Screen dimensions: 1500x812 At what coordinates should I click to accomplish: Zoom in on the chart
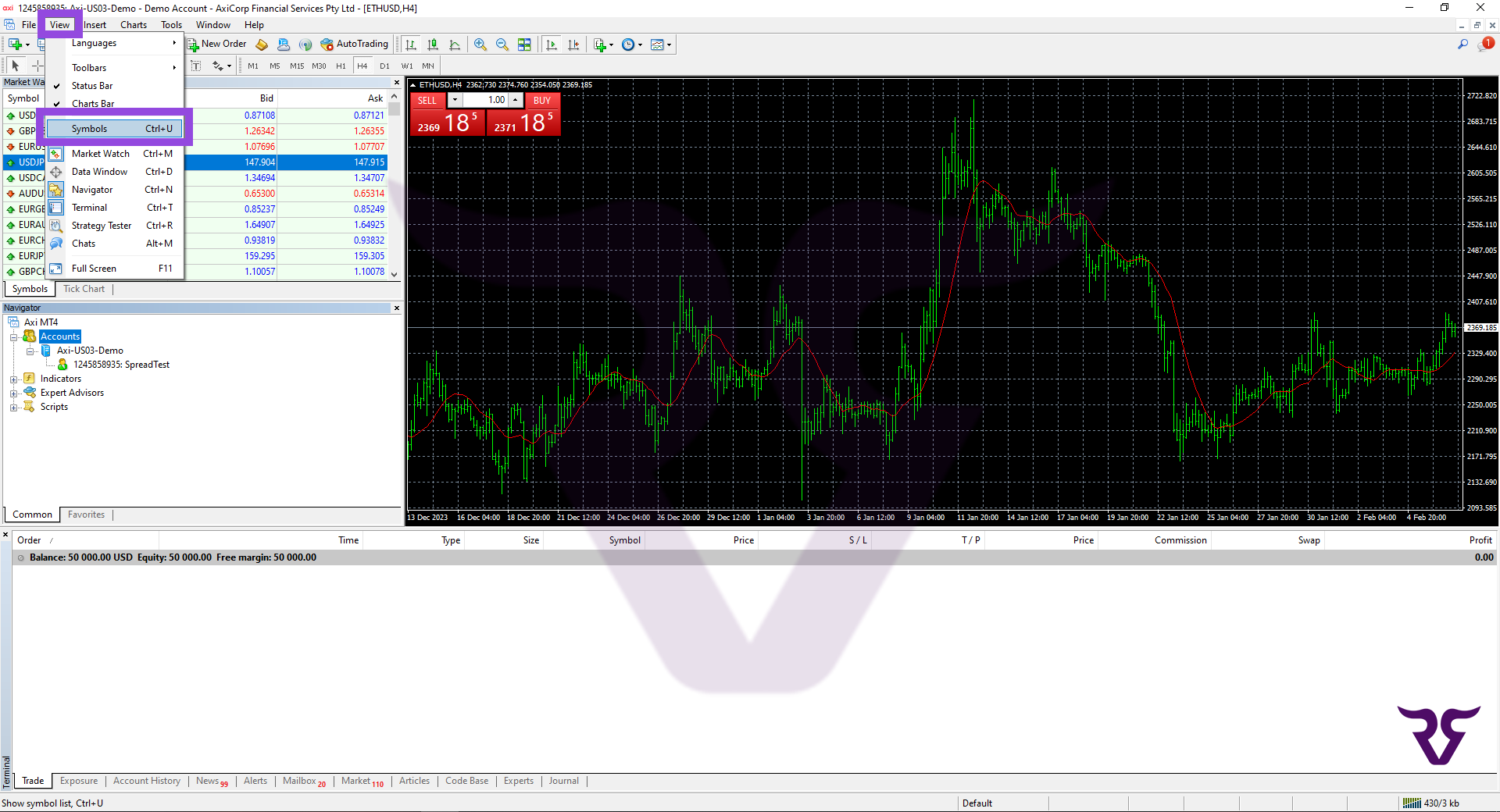point(480,45)
